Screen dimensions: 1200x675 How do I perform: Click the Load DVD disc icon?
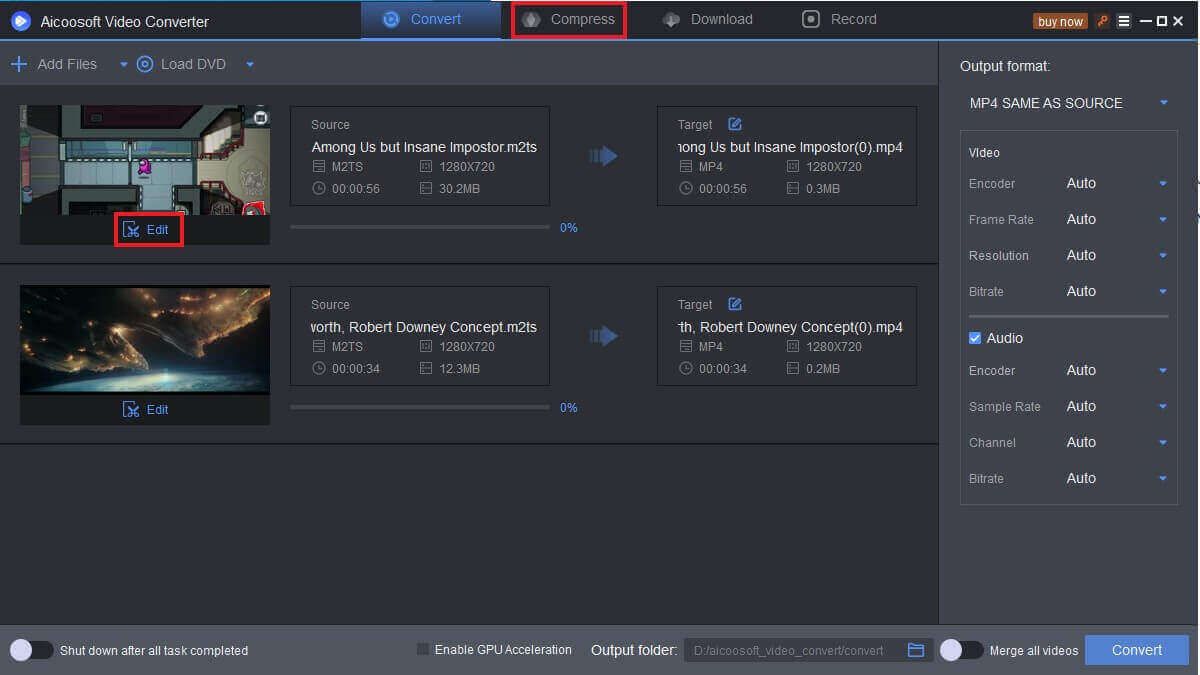(145, 64)
